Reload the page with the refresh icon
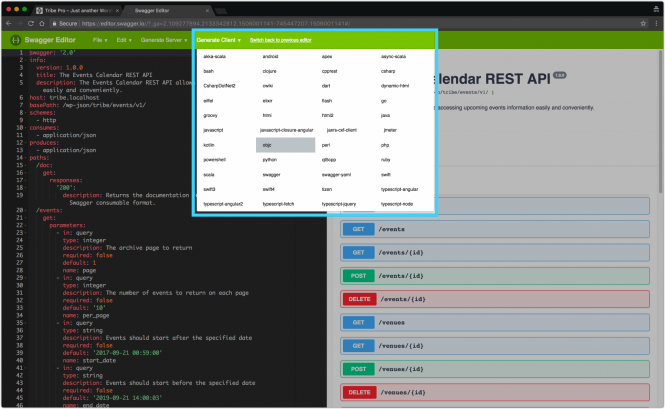The height and width of the screenshot is (409, 665). [x=32, y=20]
